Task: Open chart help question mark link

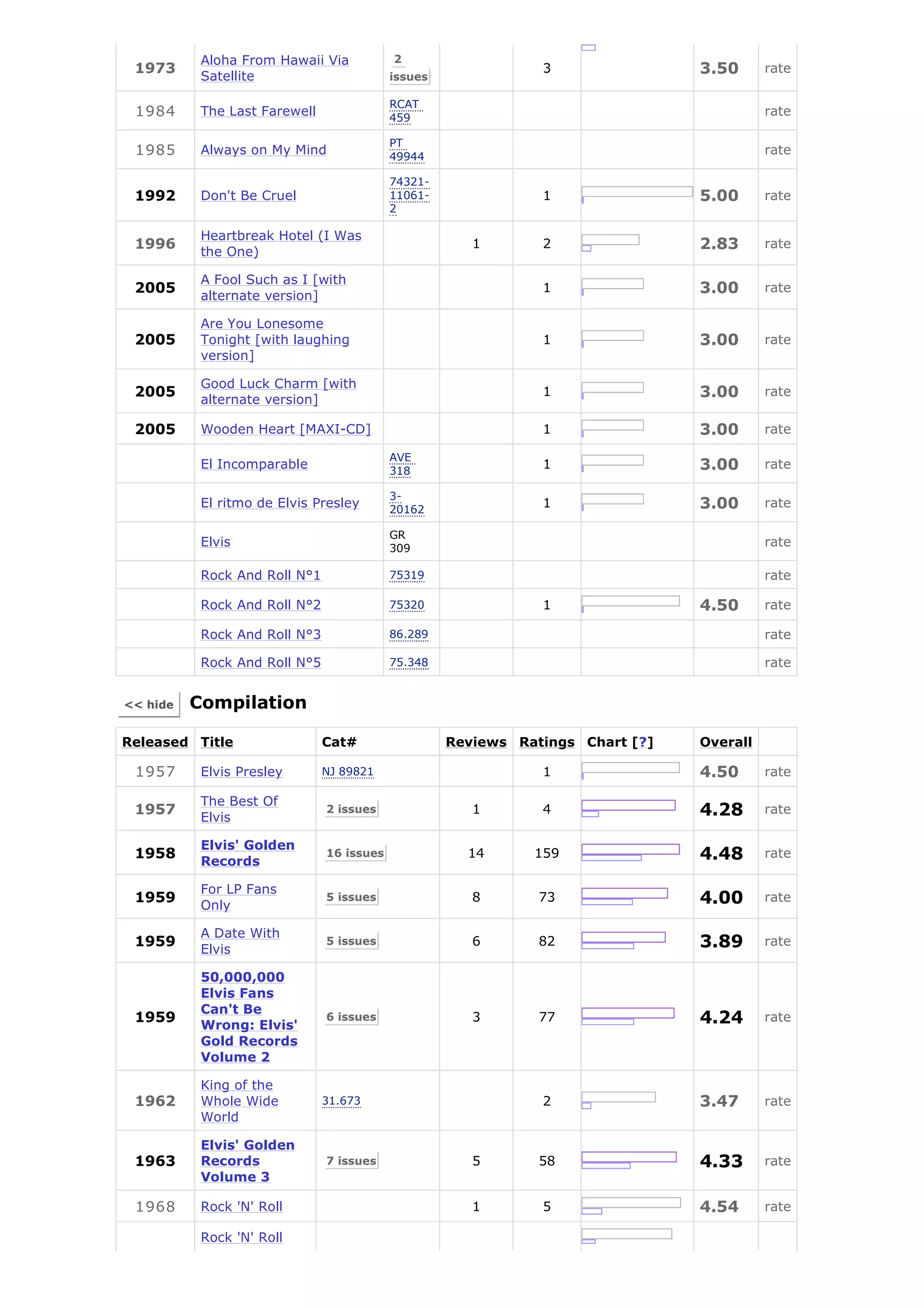Action: [x=643, y=742]
